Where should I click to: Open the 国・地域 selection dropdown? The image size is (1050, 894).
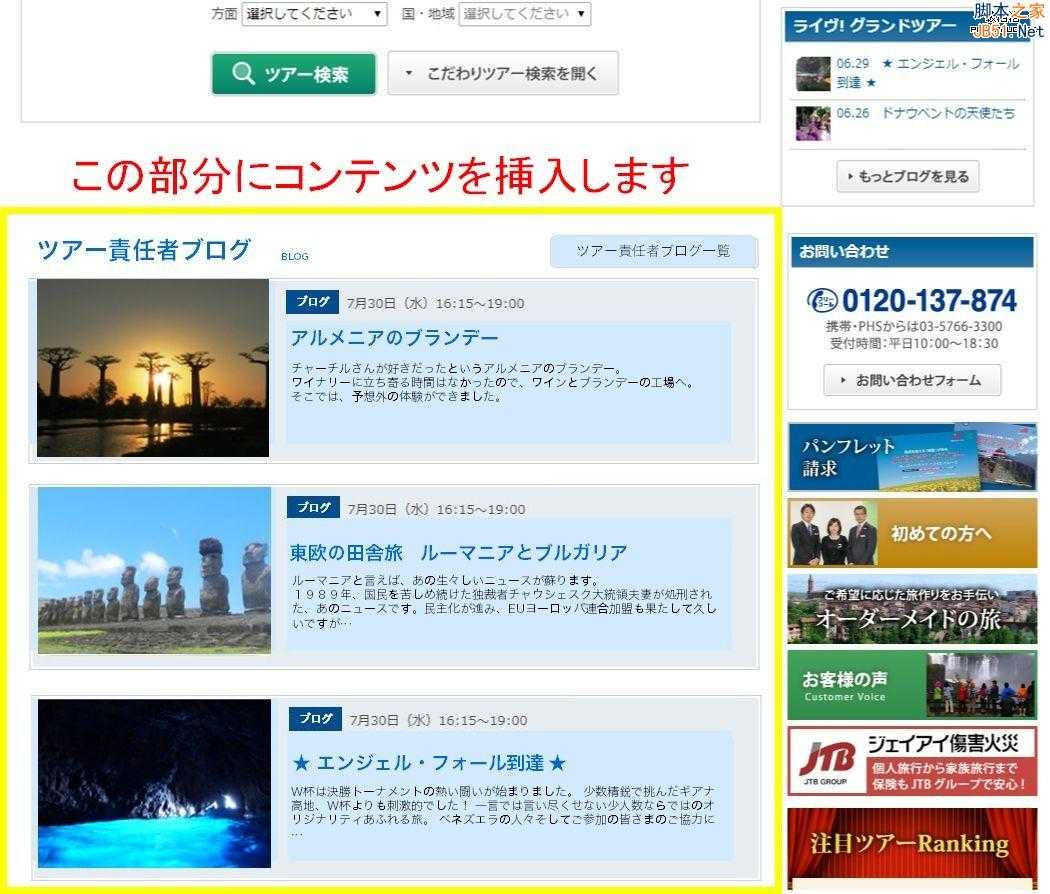coord(524,15)
